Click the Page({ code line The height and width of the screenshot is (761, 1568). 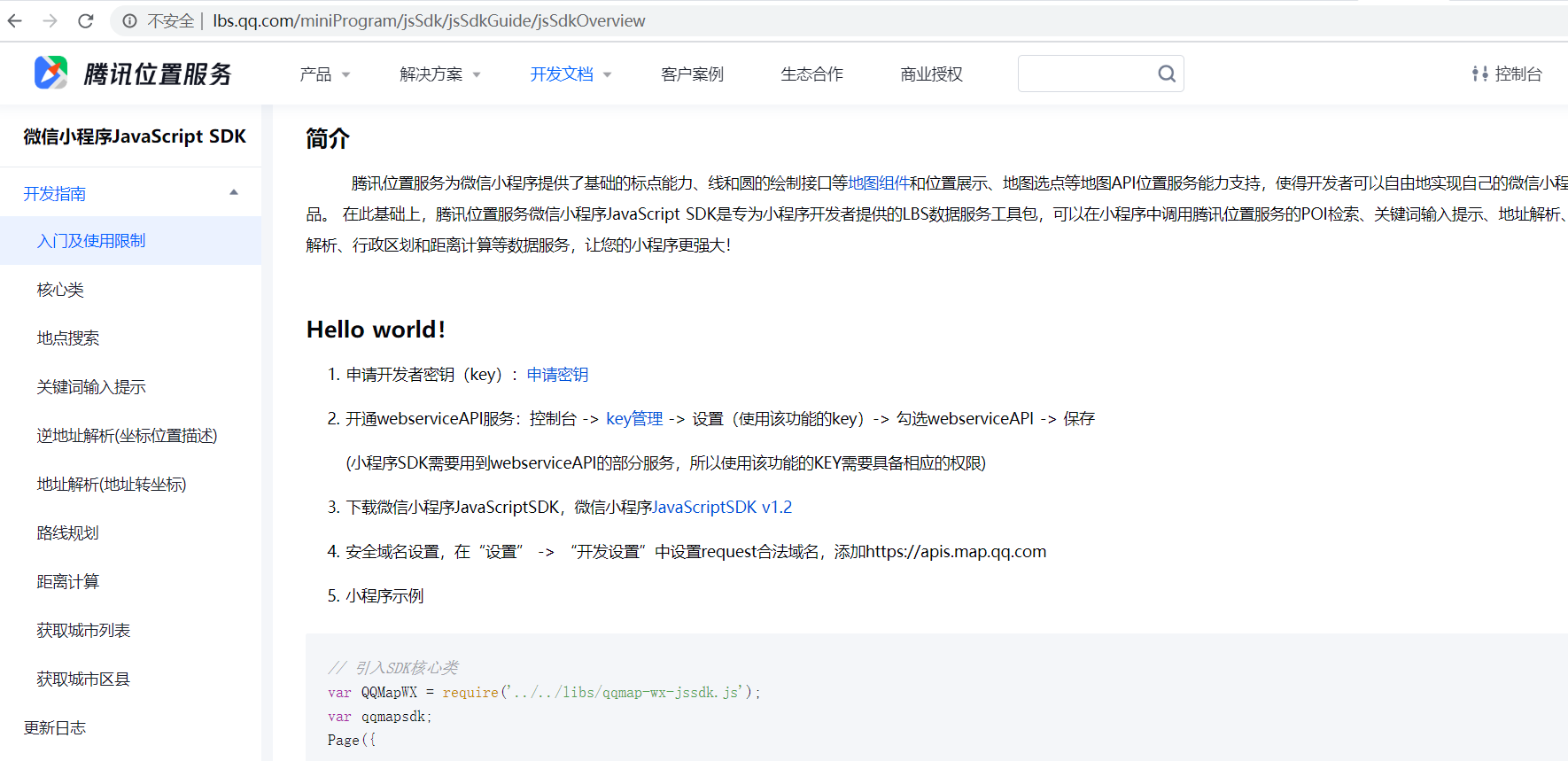point(352,741)
